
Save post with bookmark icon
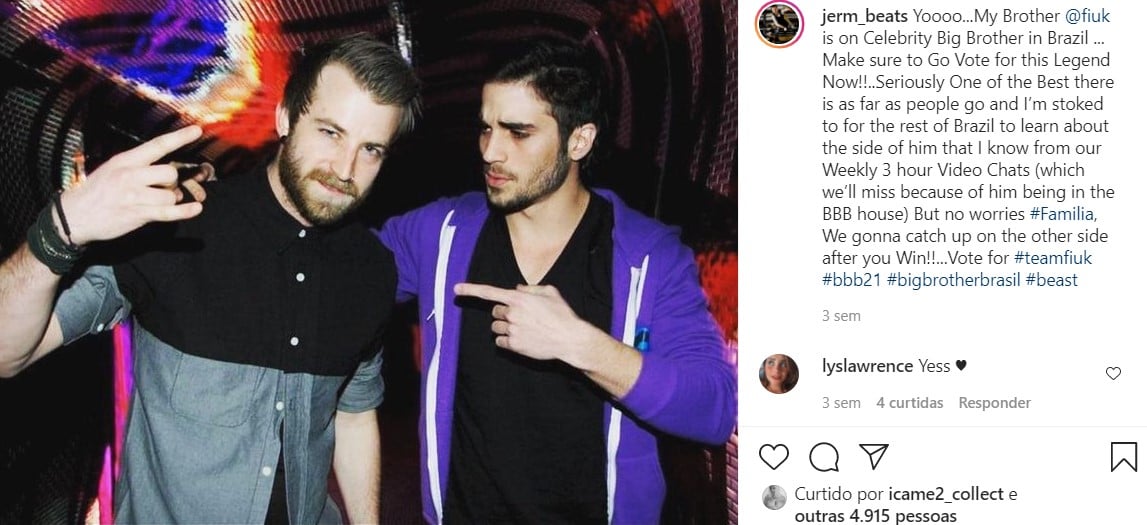click(1124, 457)
